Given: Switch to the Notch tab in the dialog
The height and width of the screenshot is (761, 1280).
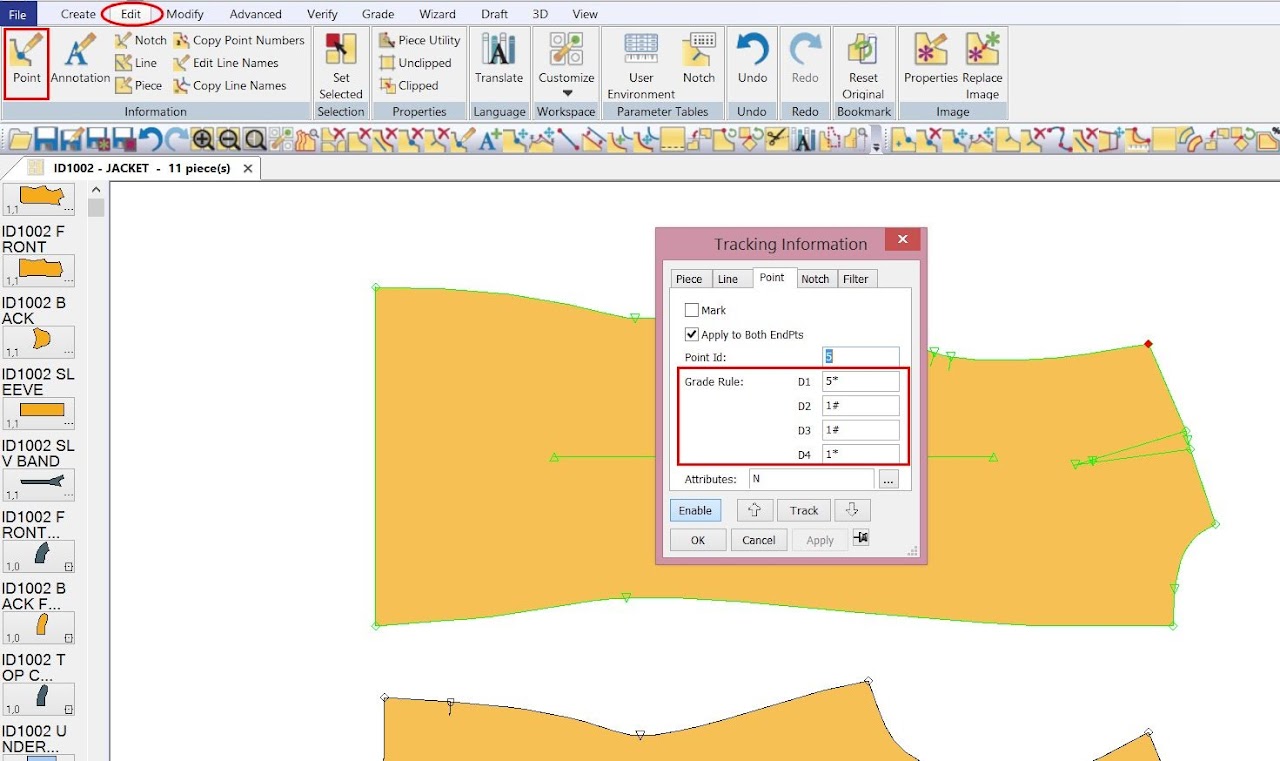Looking at the screenshot, I should click(815, 279).
